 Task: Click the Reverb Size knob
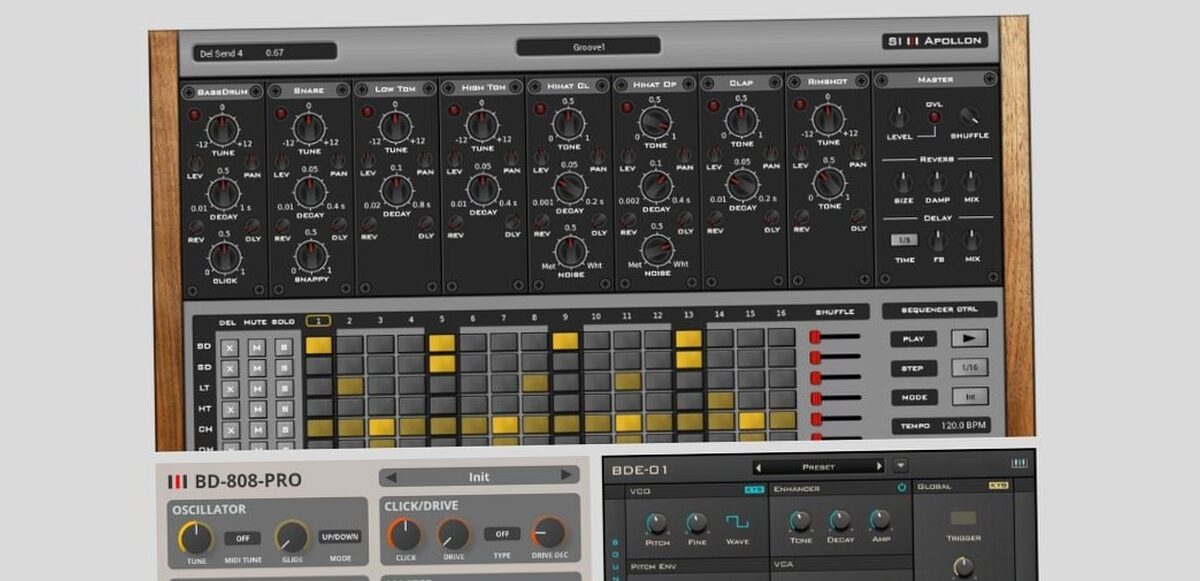pyautogui.click(x=902, y=182)
